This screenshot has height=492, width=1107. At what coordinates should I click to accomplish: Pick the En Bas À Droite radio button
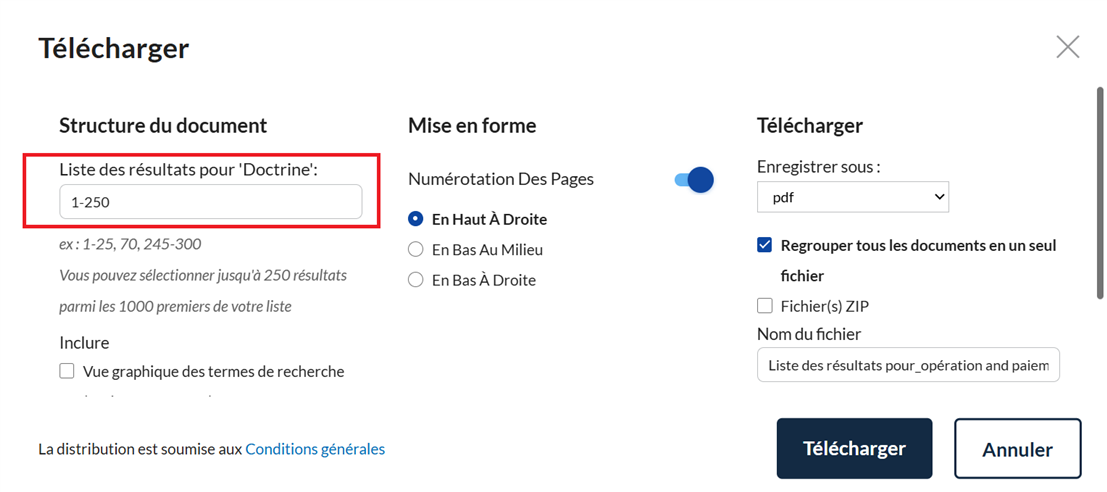pyautogui.click(x=416, y=280)
